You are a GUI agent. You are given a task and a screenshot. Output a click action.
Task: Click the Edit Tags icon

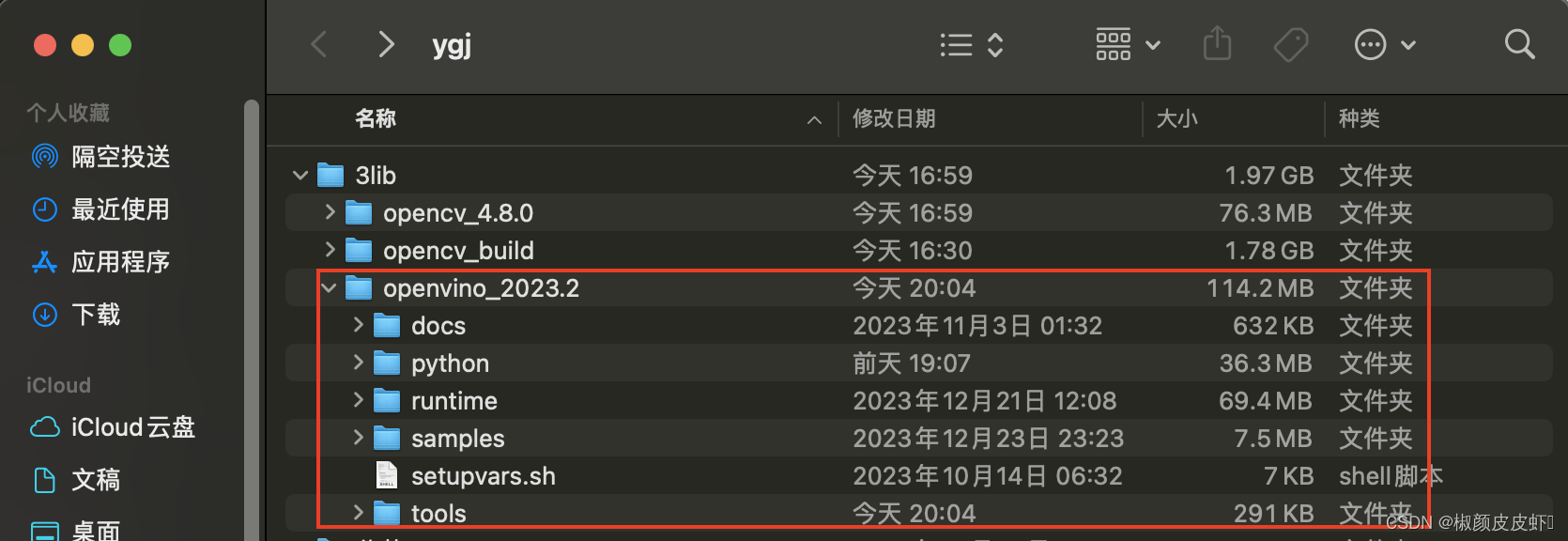(1291, 44)
